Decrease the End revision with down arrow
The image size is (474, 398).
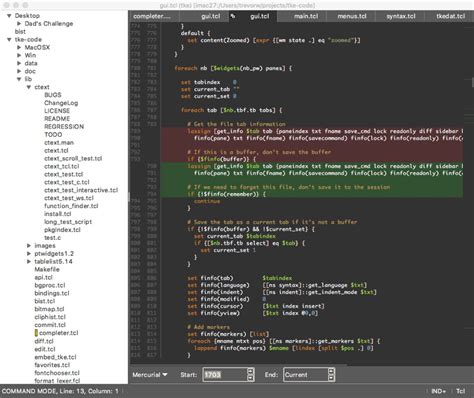point(331,378)
